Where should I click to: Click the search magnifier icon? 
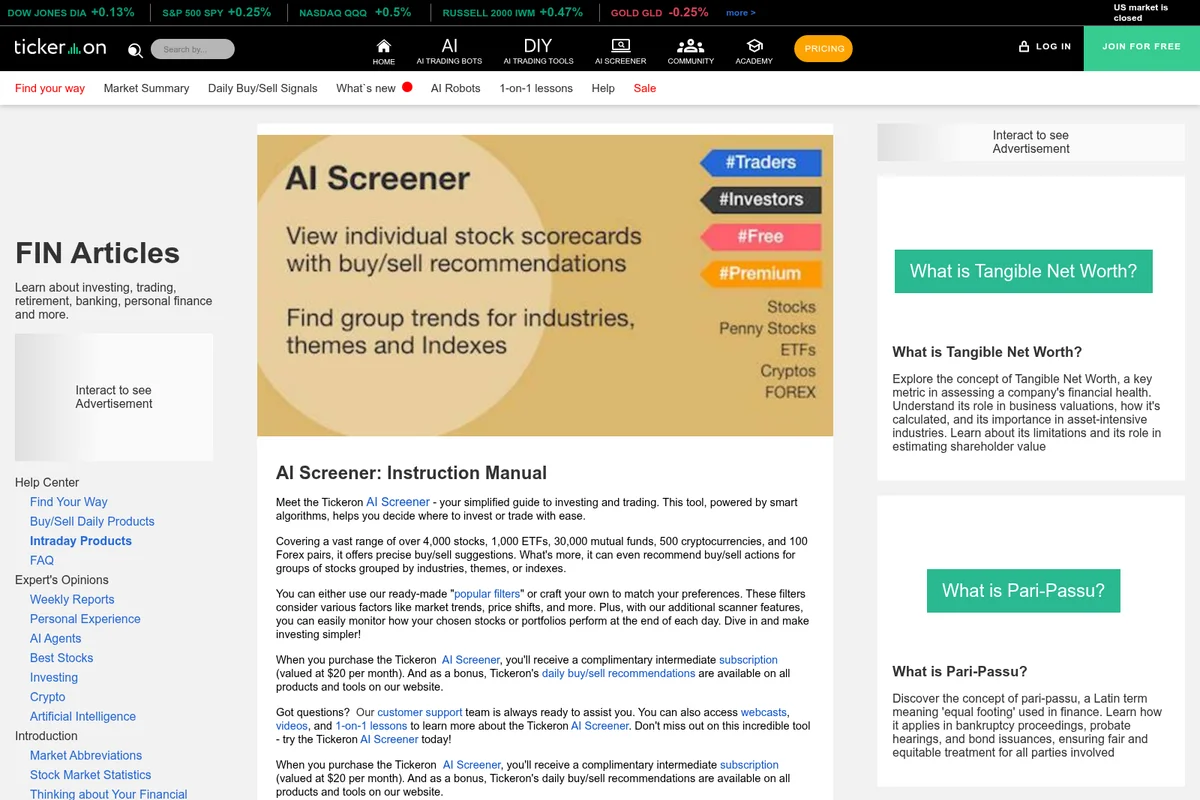coord(134,50)
